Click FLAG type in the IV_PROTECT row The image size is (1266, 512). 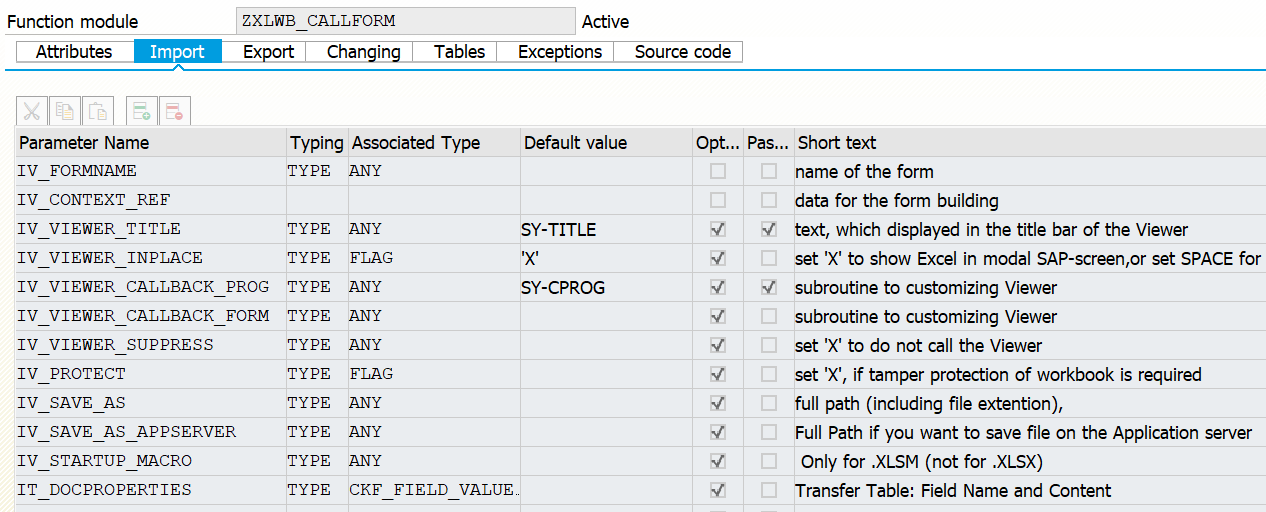[434, 374]
